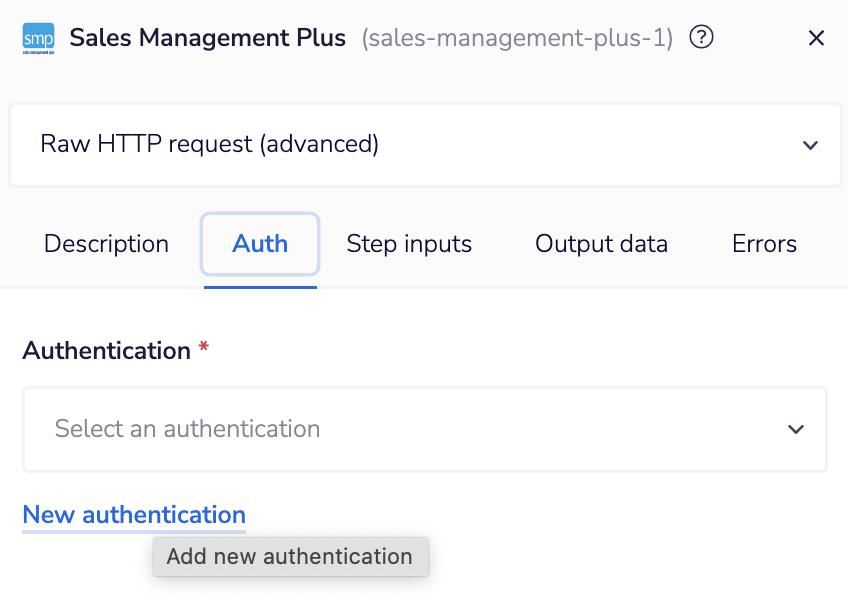Click the Sales Management Plus title
This screenshot has width=848, height=616.
pos(207,38)
